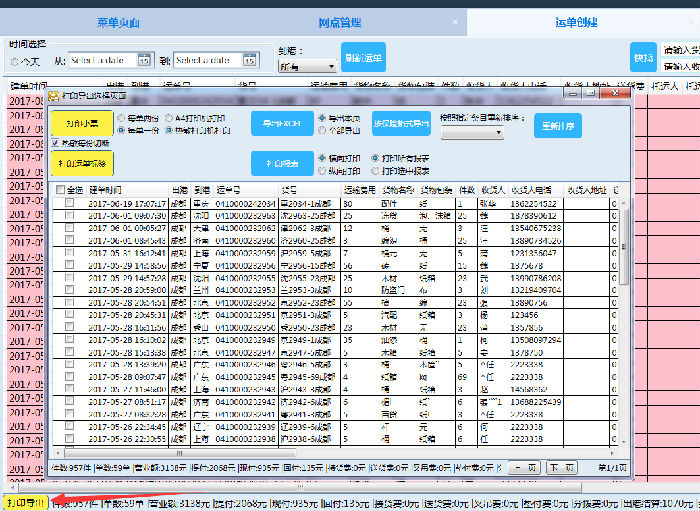Click the yellow 打印小票 button
700x511 pixels.
[x=82, y=124]
